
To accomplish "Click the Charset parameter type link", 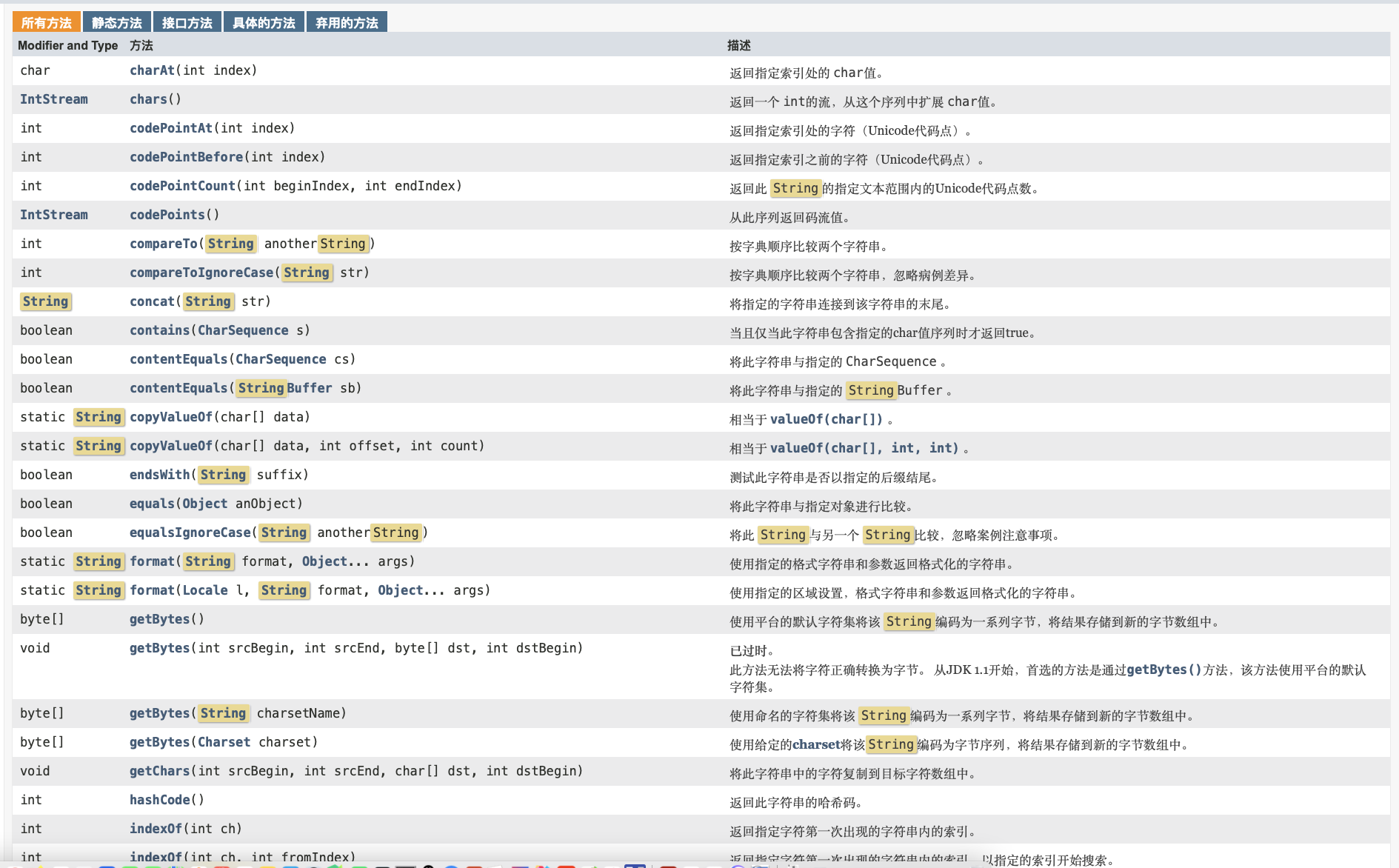I will click(x=224, y=742).
